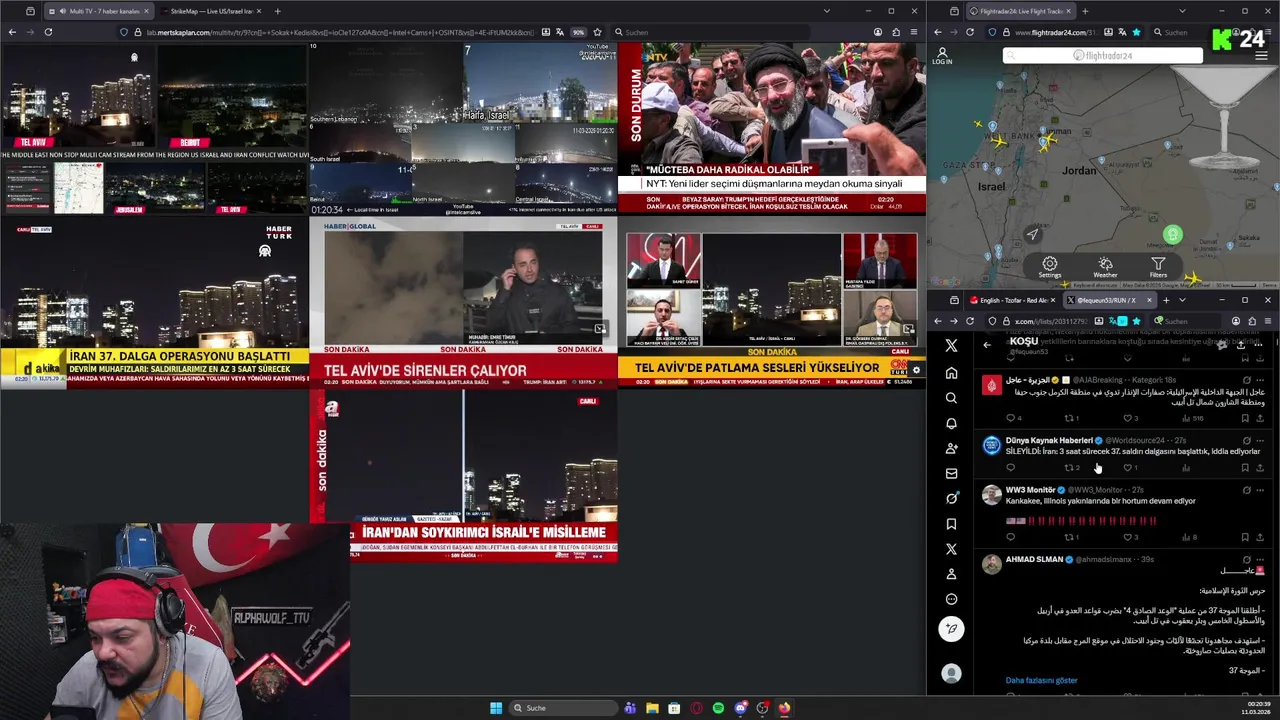Viewport: 1280px width, 720px height.
Task: Open X Messages envelope icon
Action: tap(951, 473)
